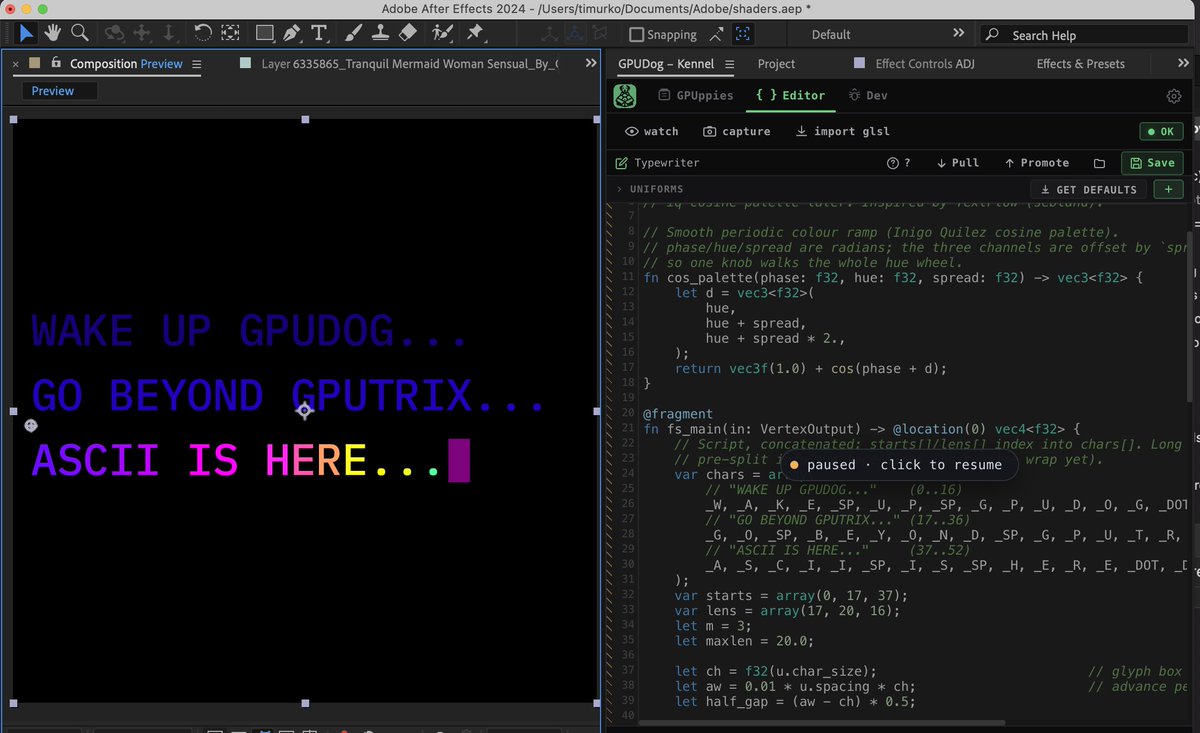
Task: Toggle the Composition panel lock icon
Action: pyautogui.click(x=56, y=63)
